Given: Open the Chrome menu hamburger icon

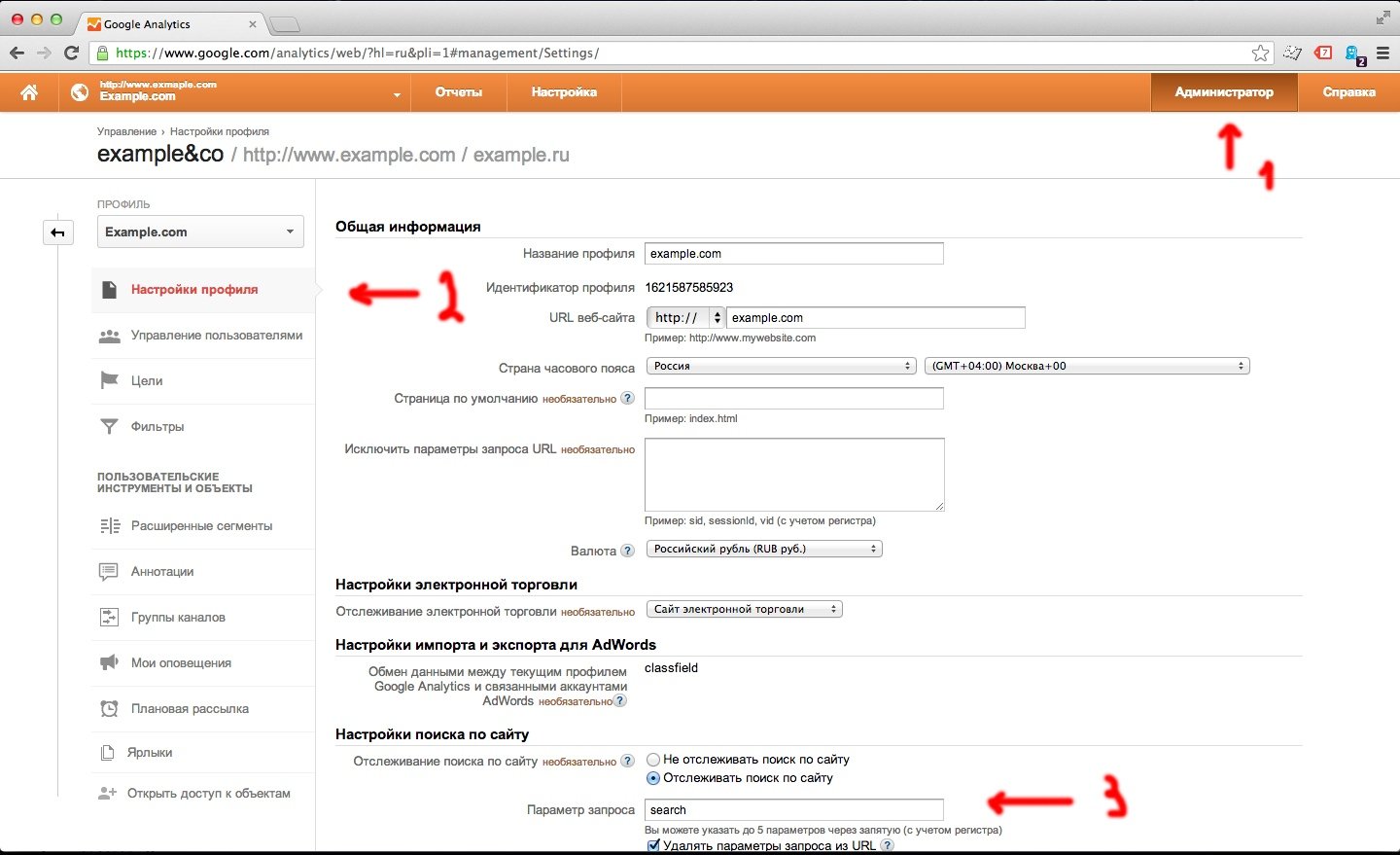Looking at the screenshot, I should click(1382, 53).
